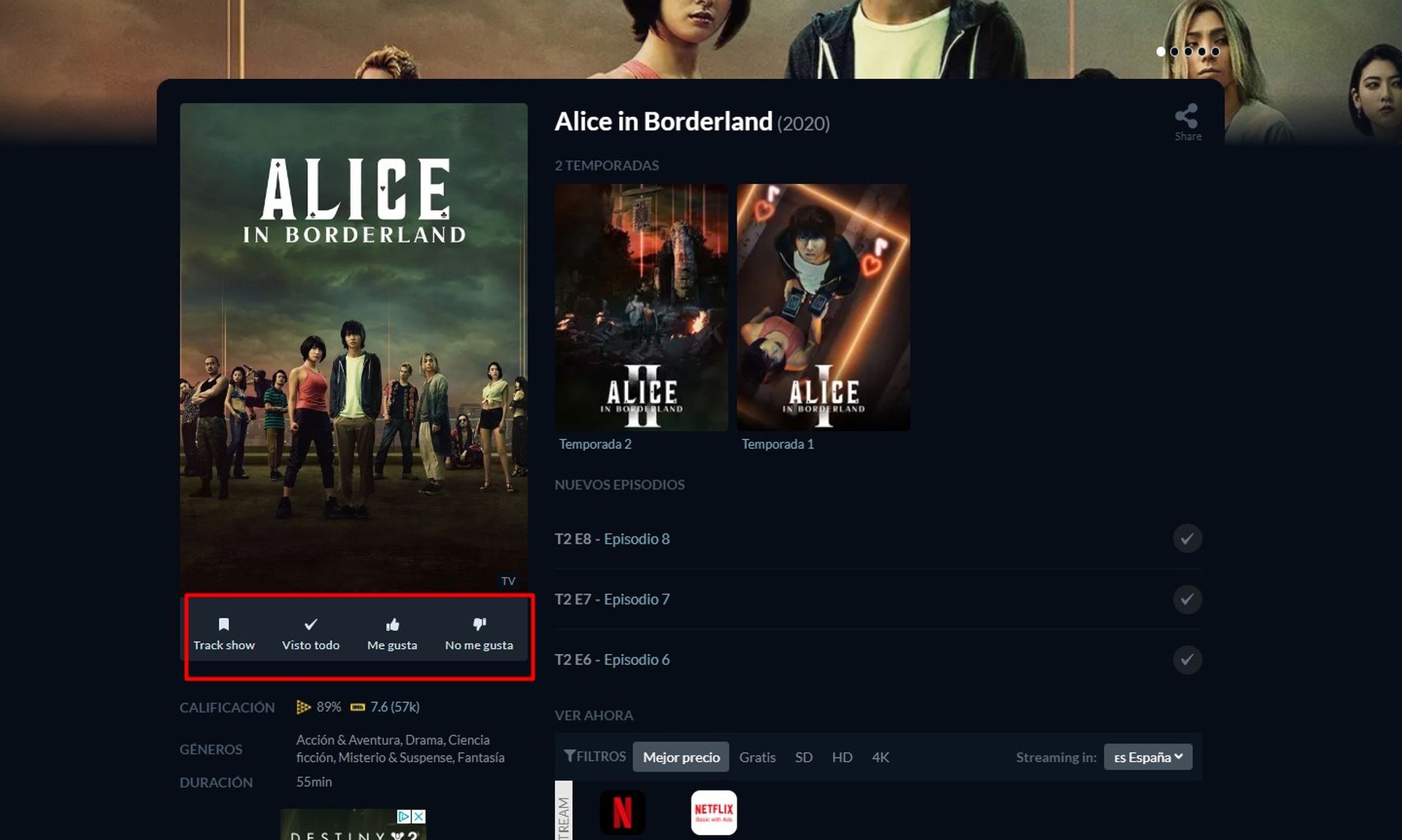Click the Me gusta thumbs up icon

(392, 624)
